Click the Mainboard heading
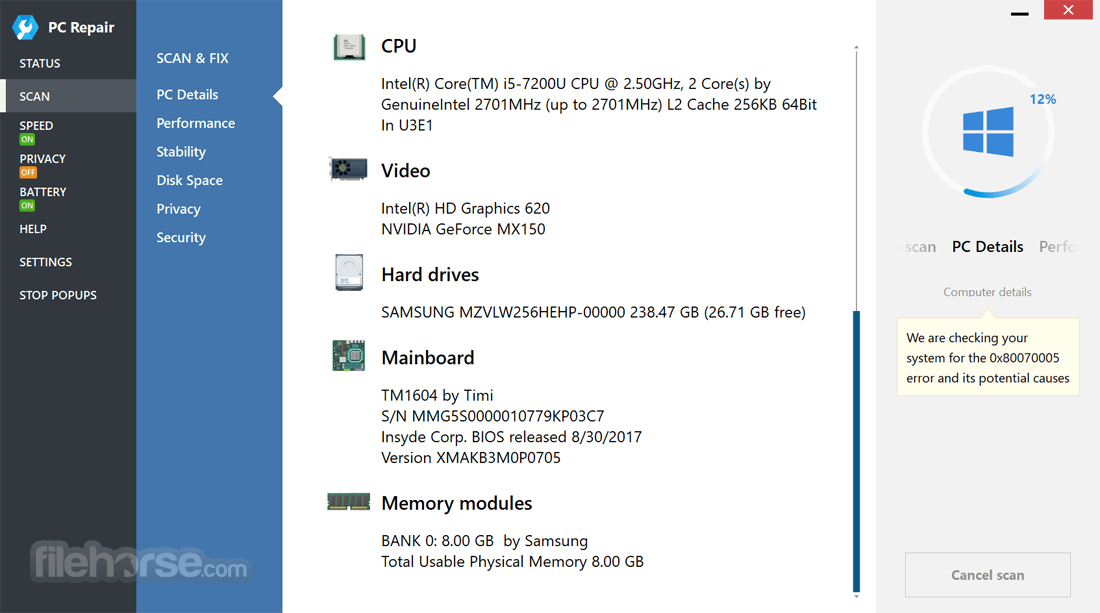This screenshot has width=1100, height=613. pos(428,358)
